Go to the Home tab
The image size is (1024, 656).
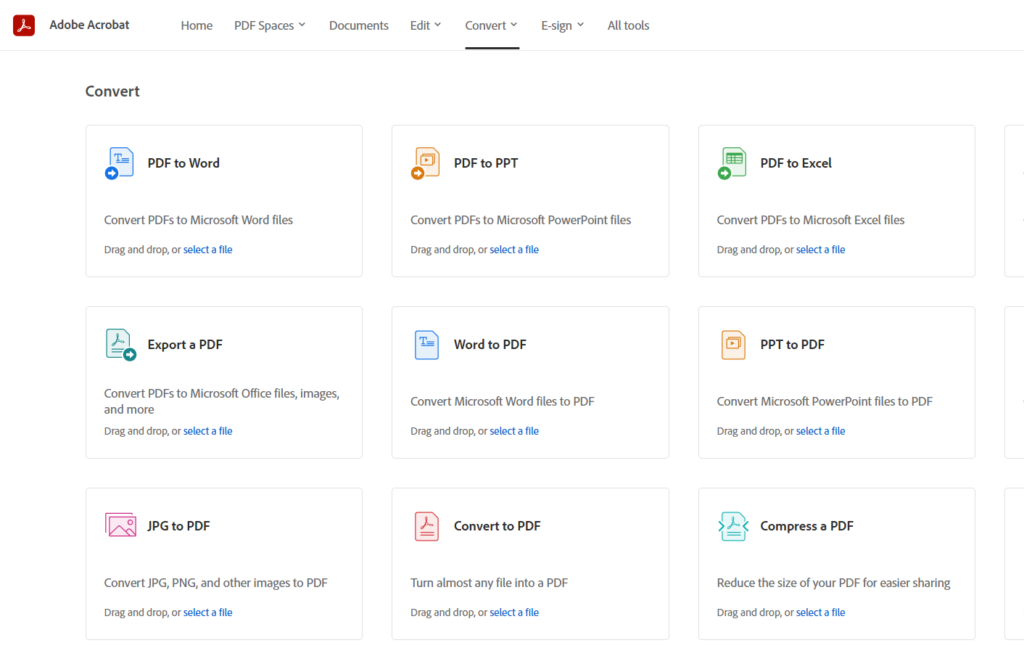click(196, 25)
